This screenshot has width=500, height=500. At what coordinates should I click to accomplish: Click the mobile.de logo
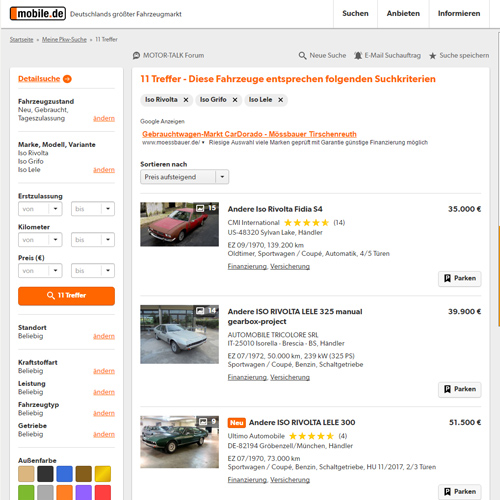point(38,14)
